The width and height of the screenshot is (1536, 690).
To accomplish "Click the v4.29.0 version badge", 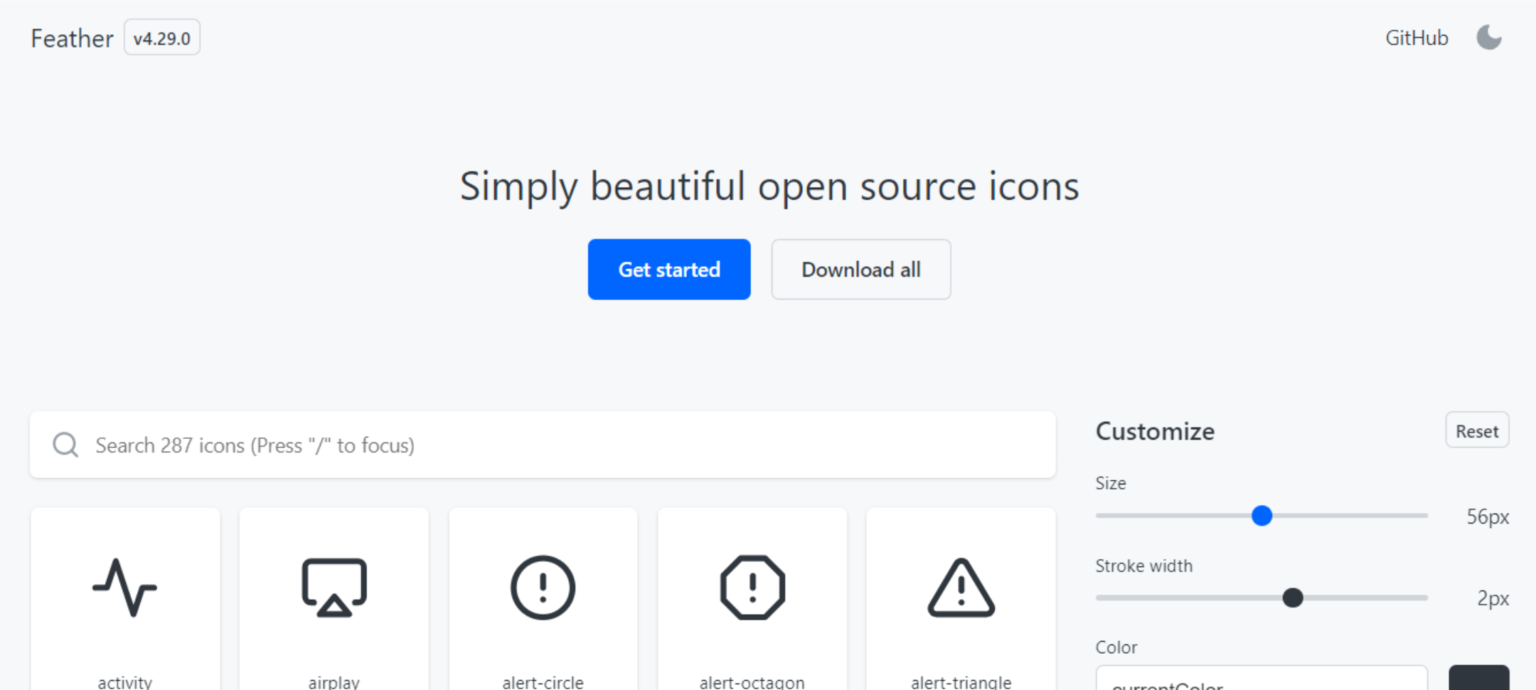I will point(161,37).
